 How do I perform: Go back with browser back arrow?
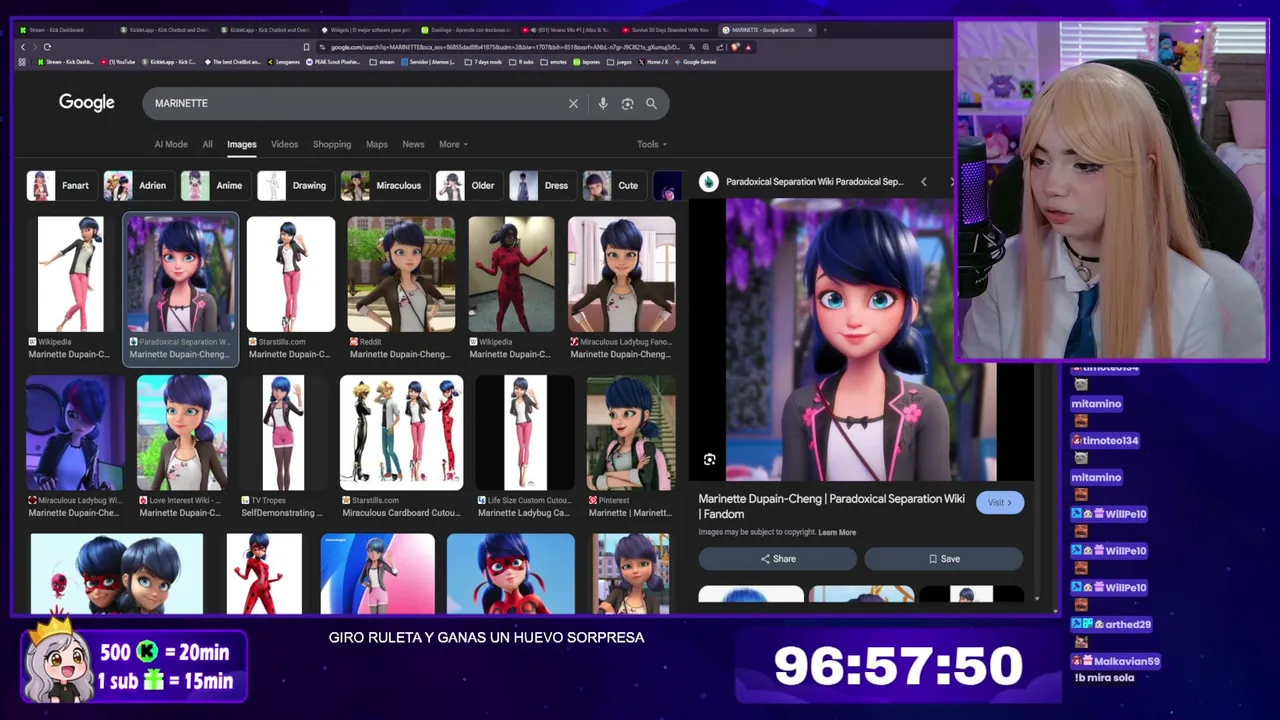[23, 47]
